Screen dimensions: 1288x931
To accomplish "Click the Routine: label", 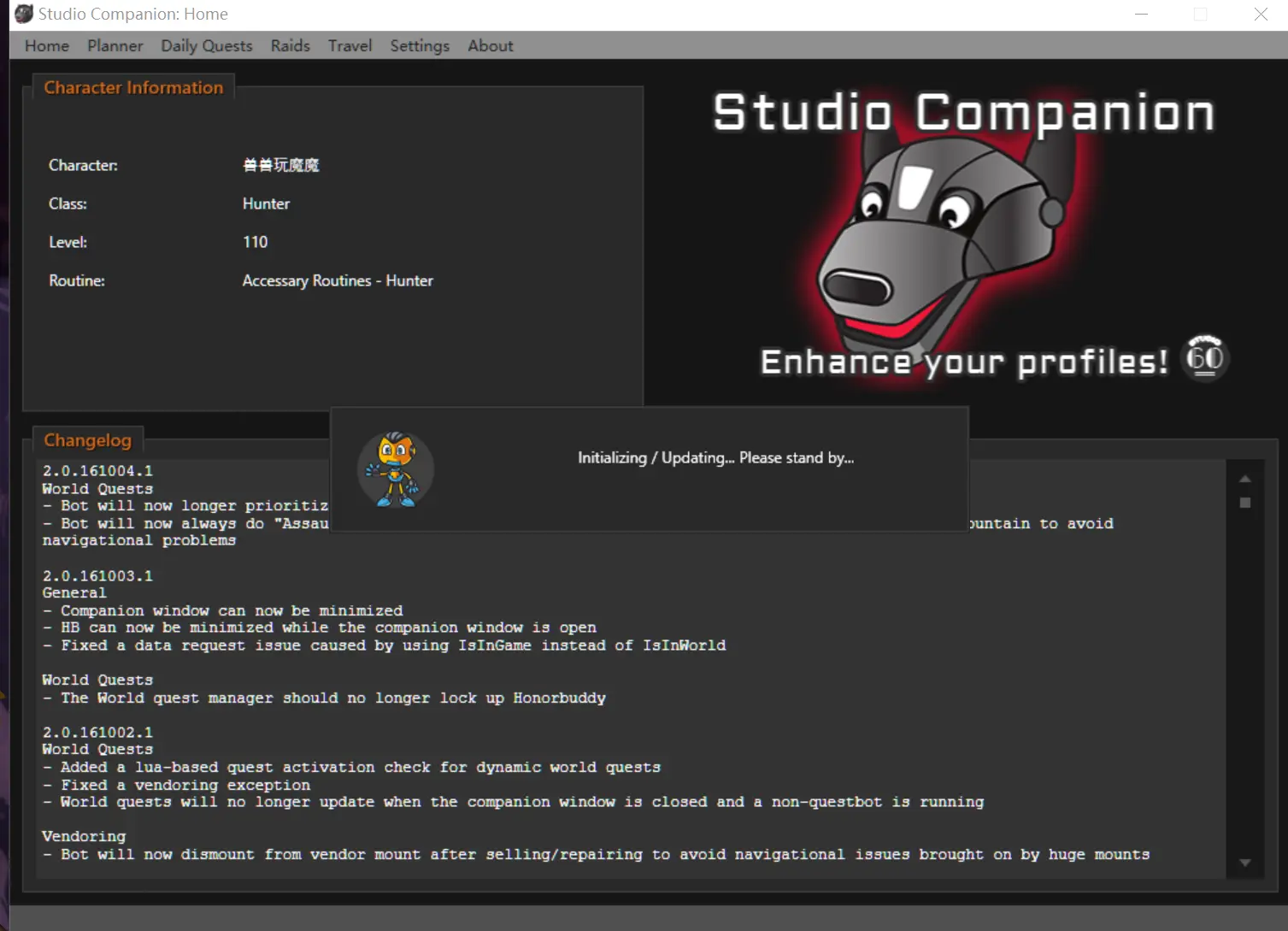I will pyautogui.click(x=77, y=280).
